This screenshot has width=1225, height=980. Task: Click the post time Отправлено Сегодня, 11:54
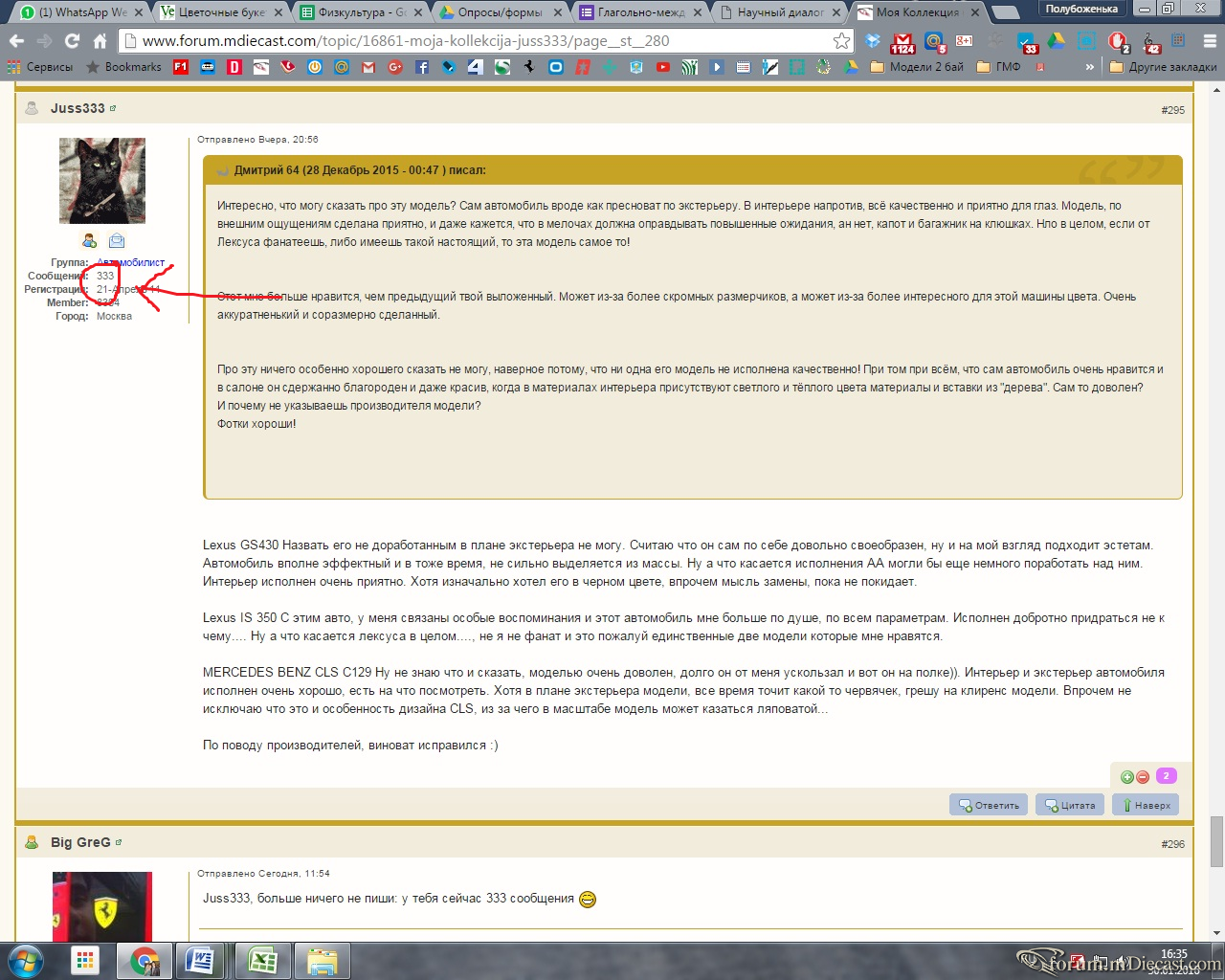point(263,874)
